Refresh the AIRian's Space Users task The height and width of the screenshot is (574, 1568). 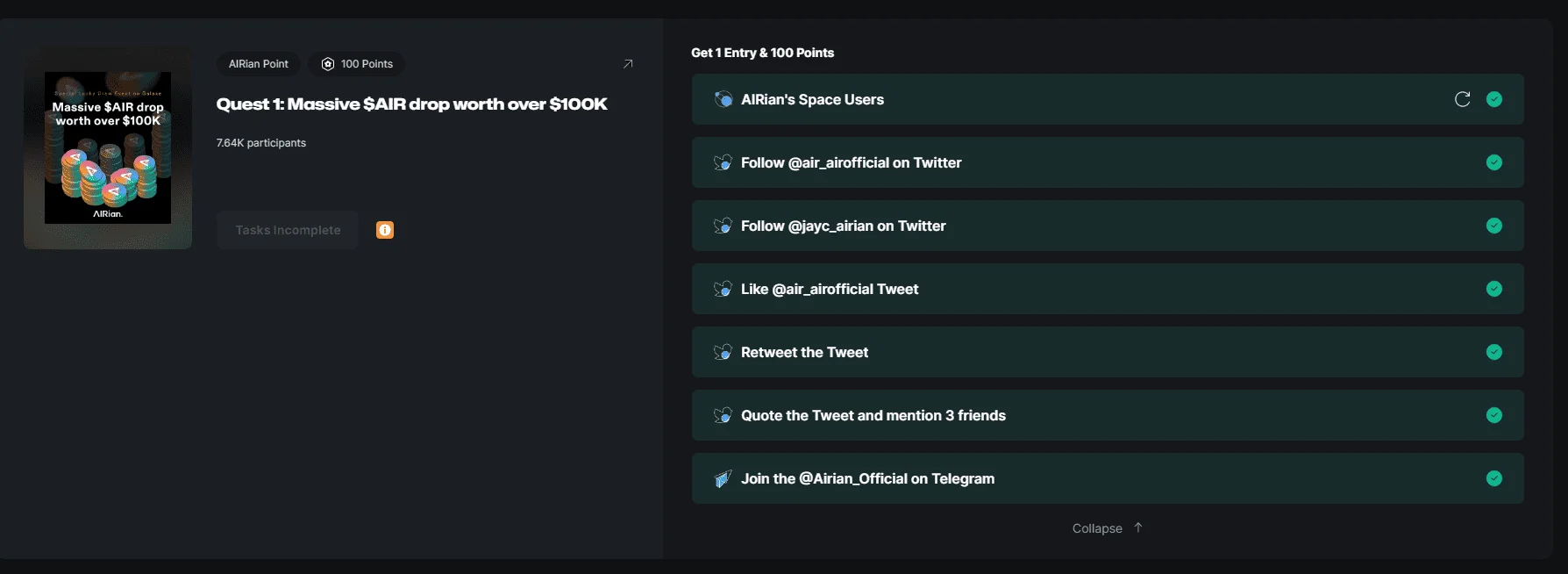click(1462, 99)
